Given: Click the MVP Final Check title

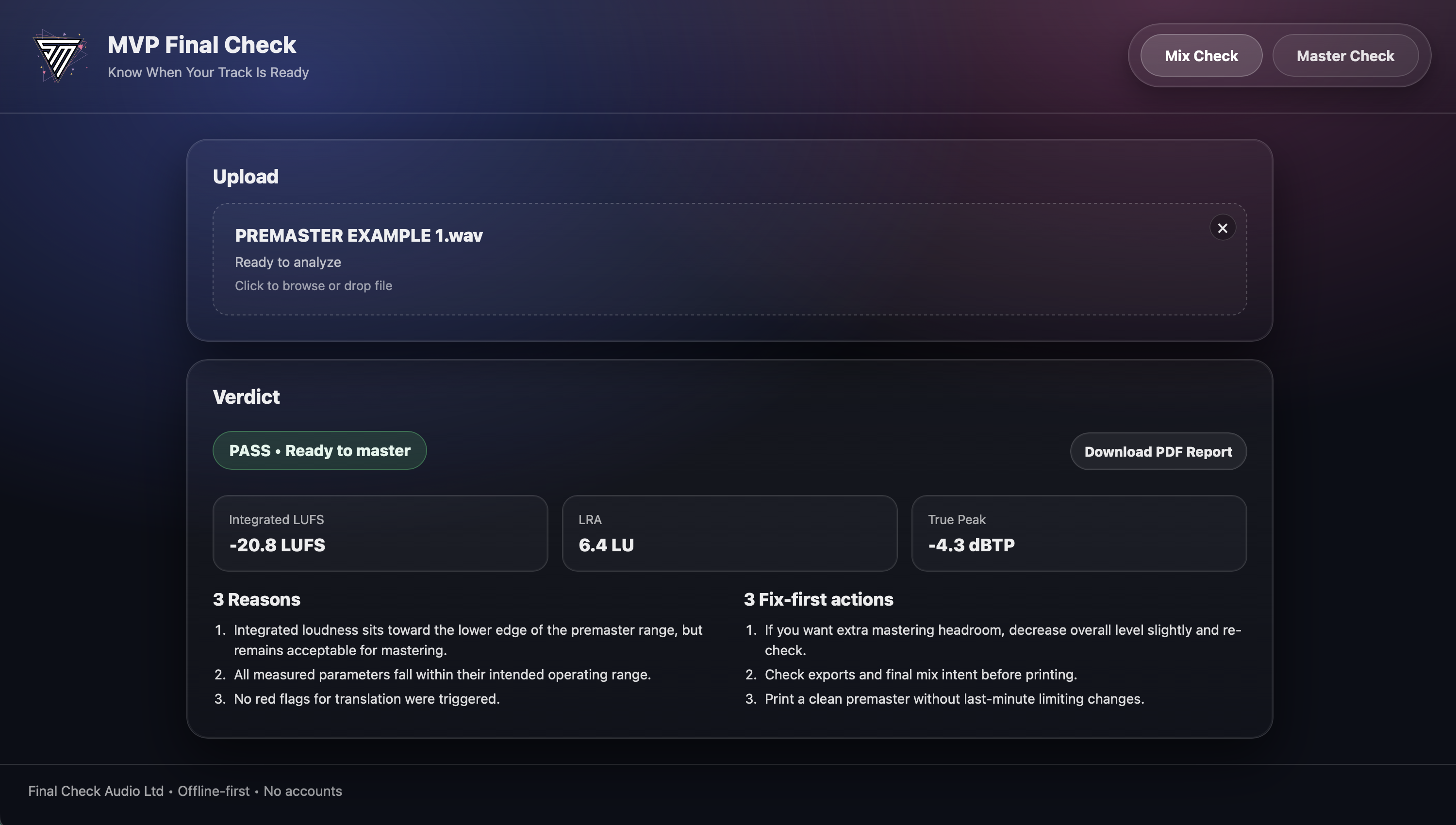Looking at the screenshot, I should tap(202, 45).
